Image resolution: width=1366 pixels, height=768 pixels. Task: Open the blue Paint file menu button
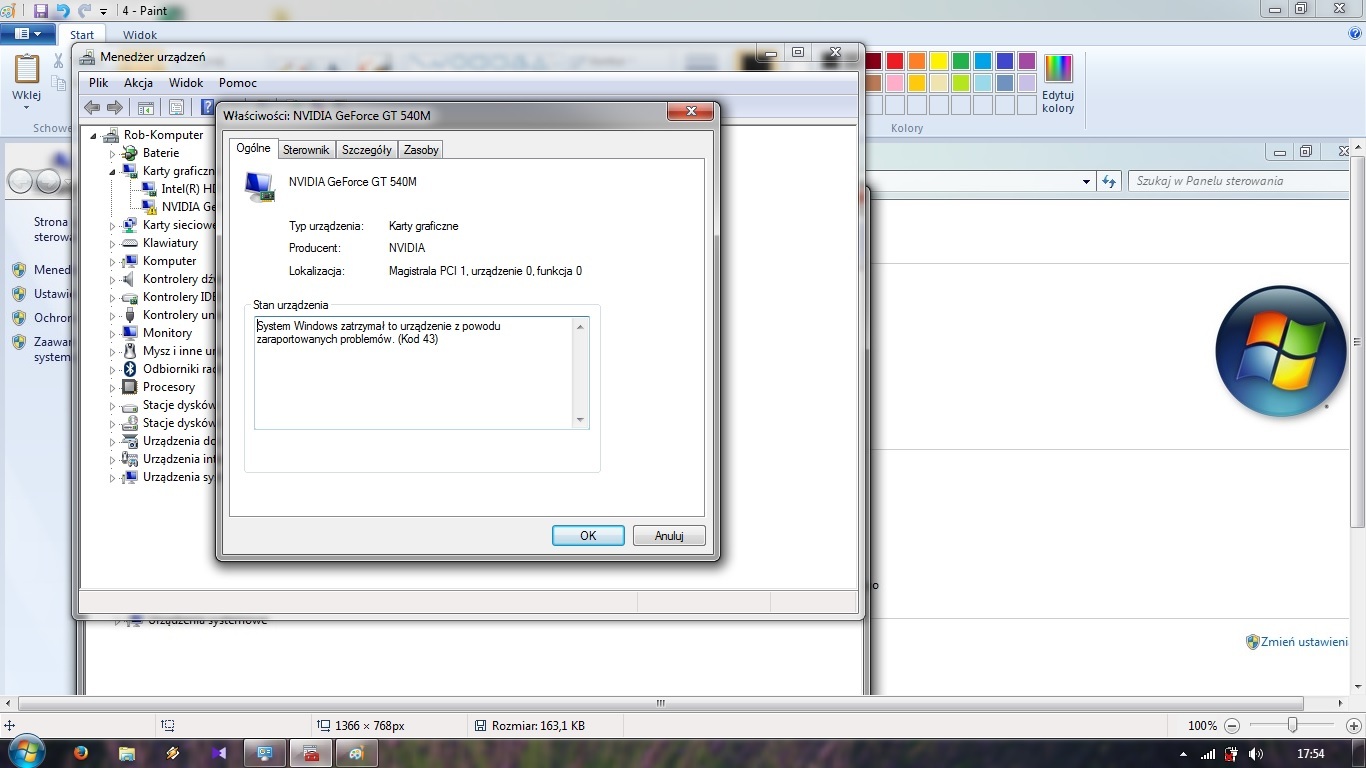click(x=28, y=34)
